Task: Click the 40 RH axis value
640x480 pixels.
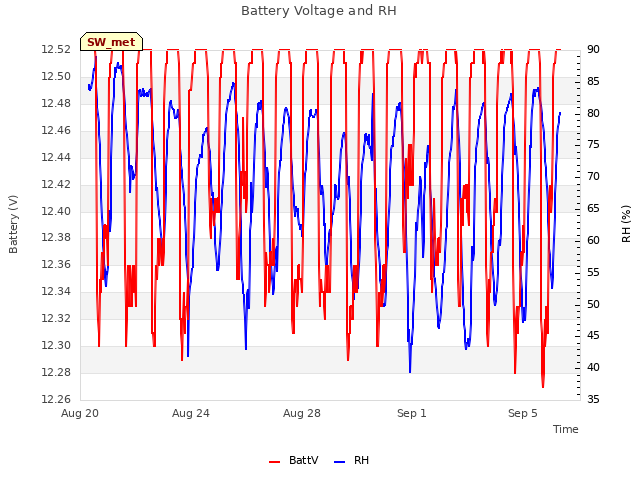Action: click(593, 367)
